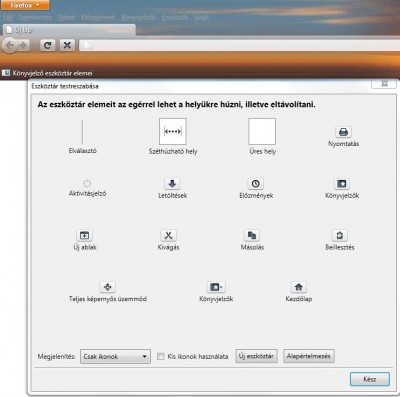
Task: Click the Kész button
Action: [x=370, y=379]
